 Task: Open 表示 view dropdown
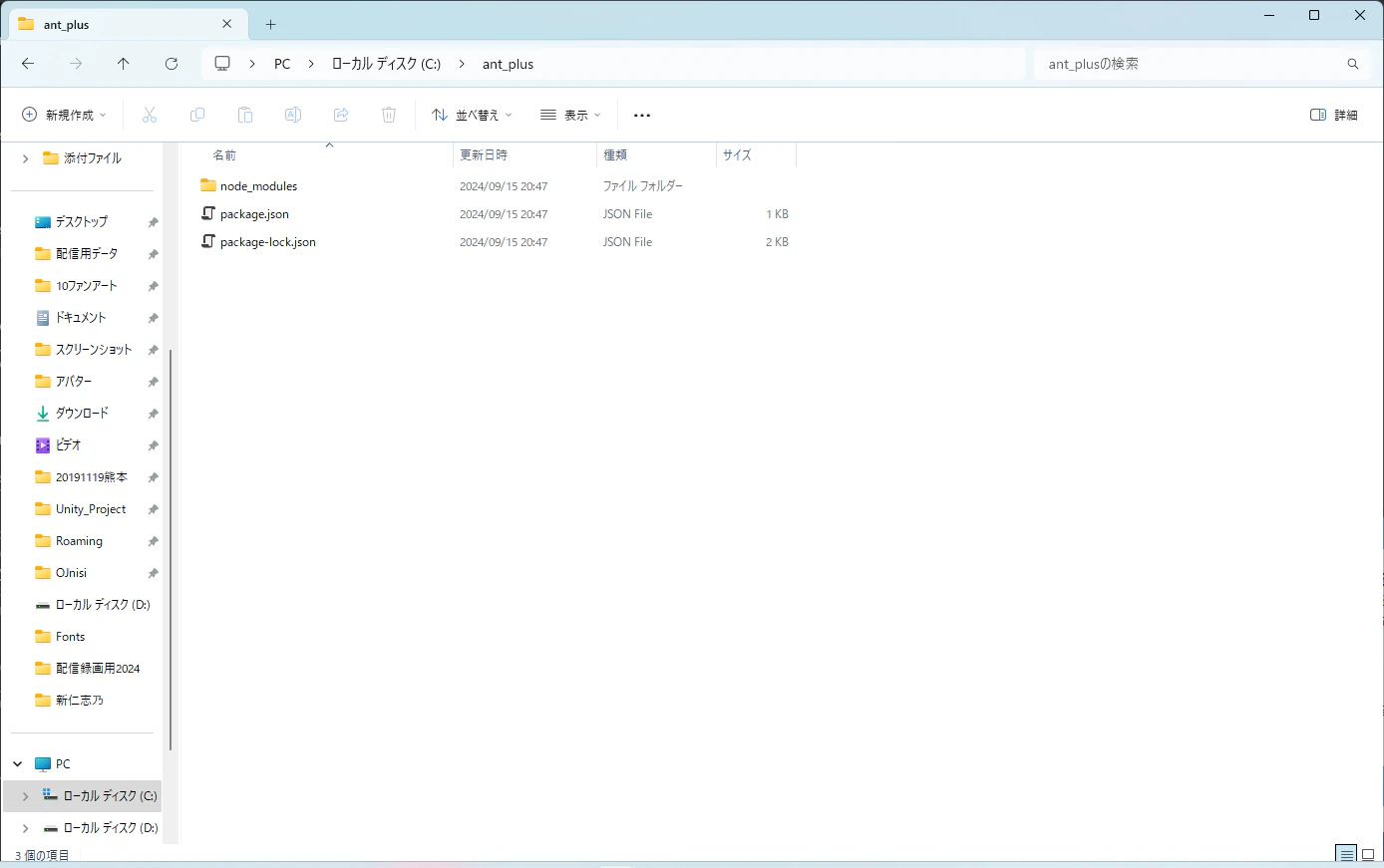coord(570,116)
